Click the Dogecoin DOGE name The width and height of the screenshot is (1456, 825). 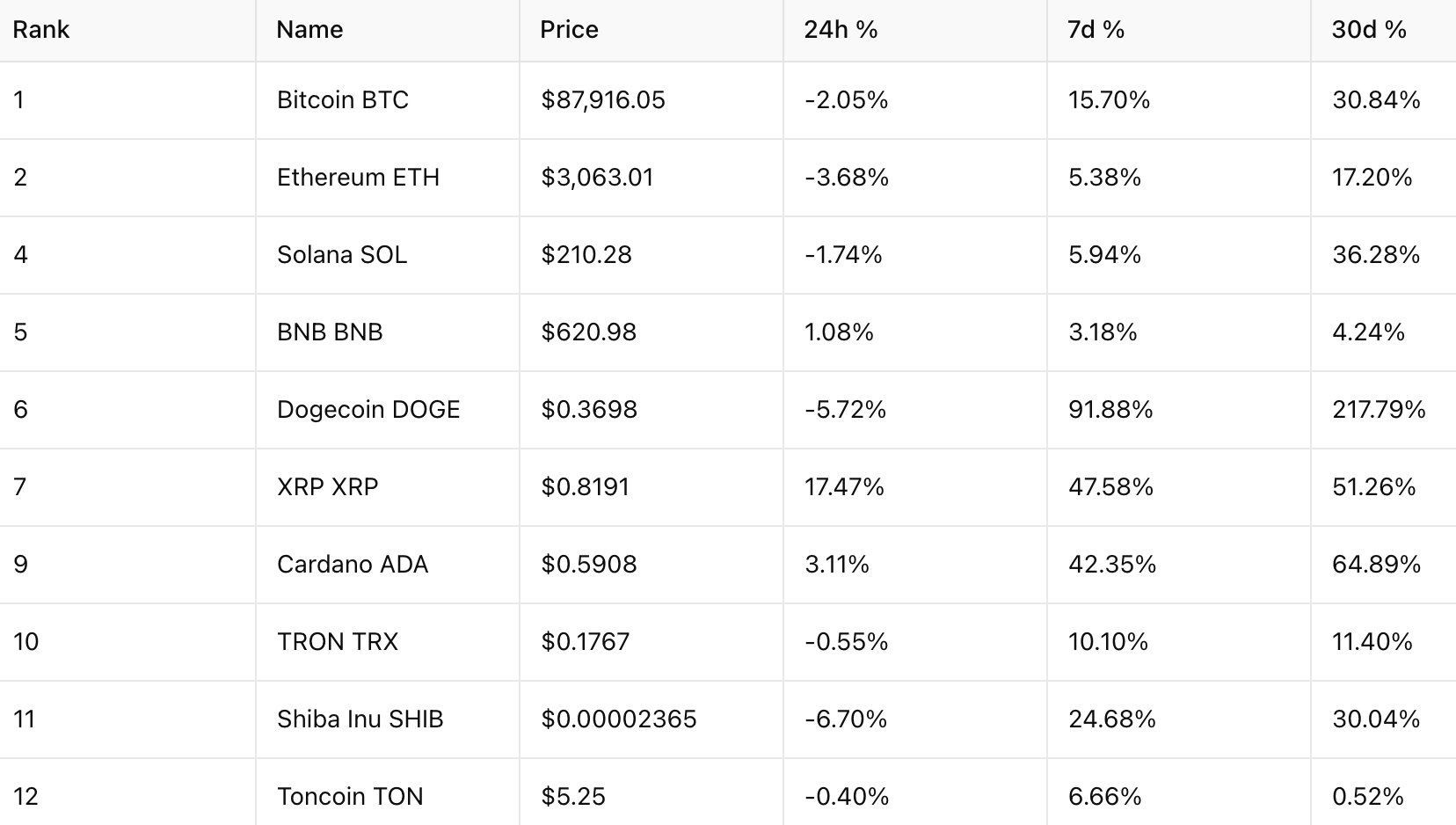tap(368, 410)
